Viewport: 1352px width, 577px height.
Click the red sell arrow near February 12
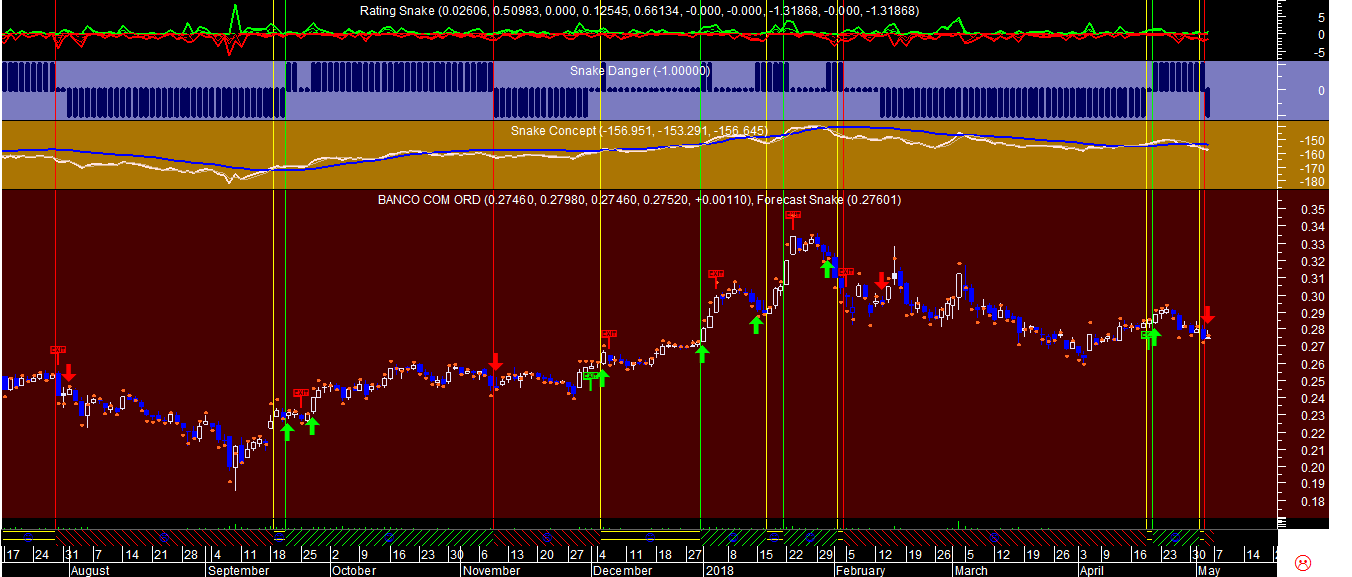pos(881,280)
